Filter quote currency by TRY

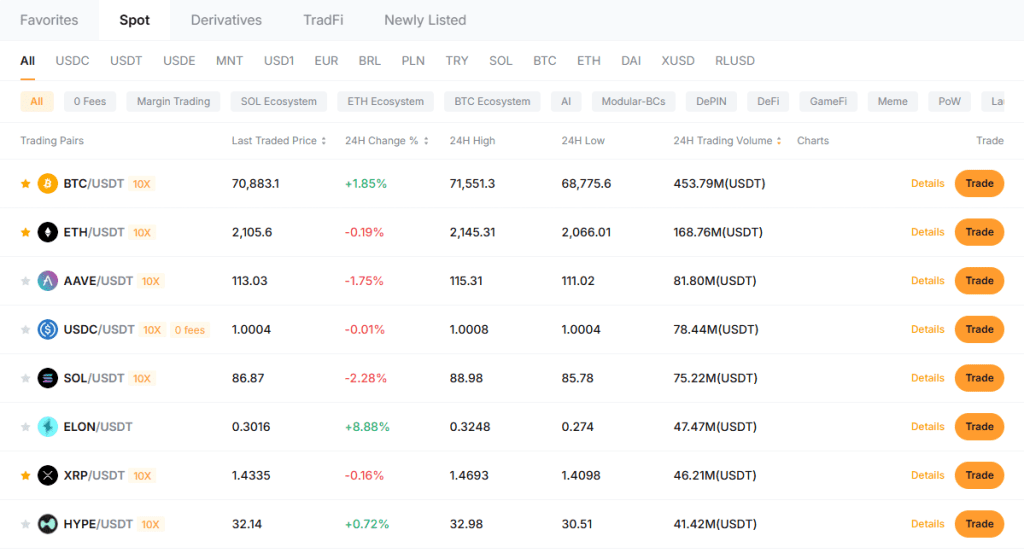pyautogui.click(x=457, y=61)
